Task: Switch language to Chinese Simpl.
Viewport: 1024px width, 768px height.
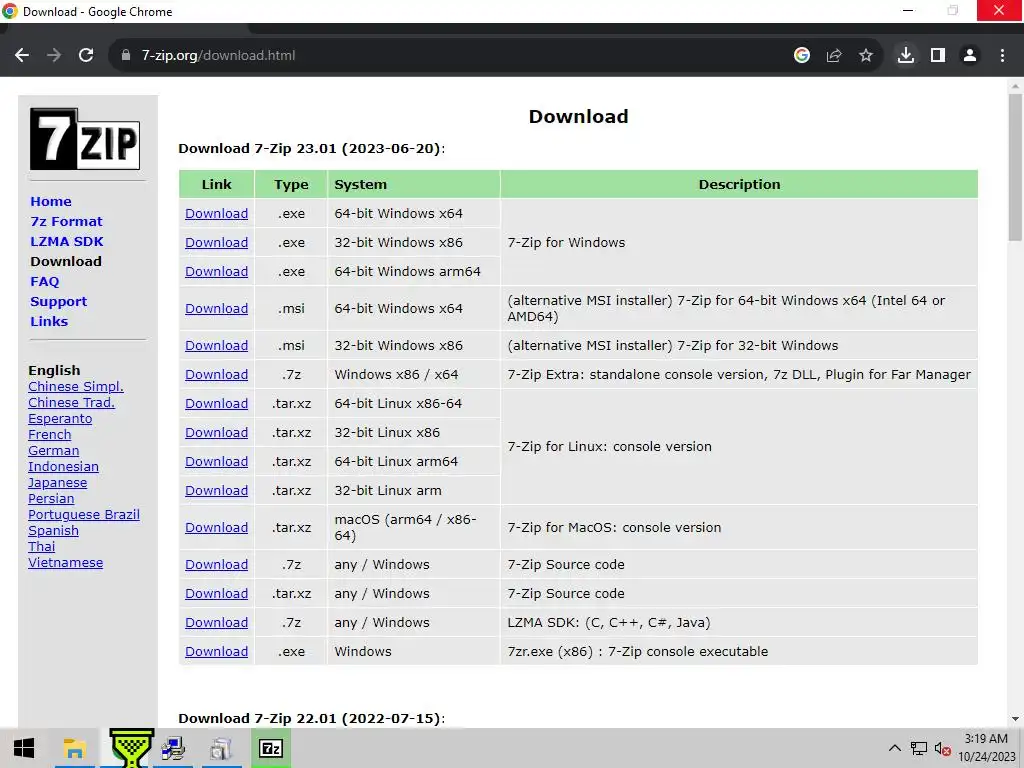Action: pyautogui.click(x=76, y=387)
